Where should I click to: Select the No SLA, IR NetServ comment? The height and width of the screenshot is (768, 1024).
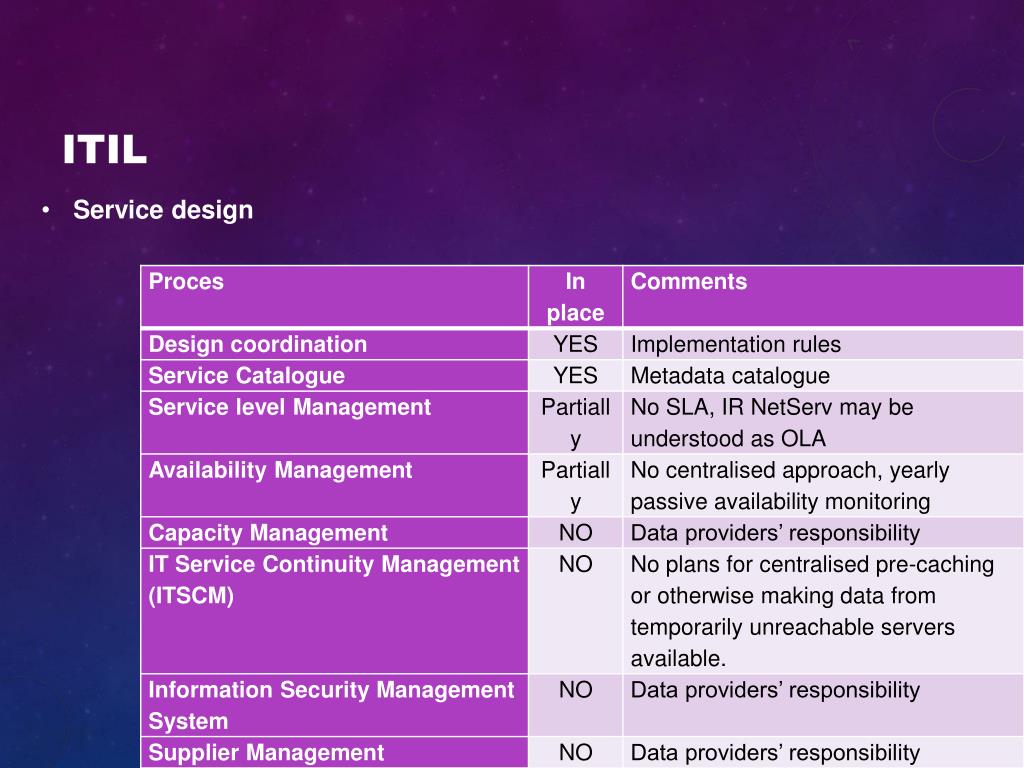(823, 423)
